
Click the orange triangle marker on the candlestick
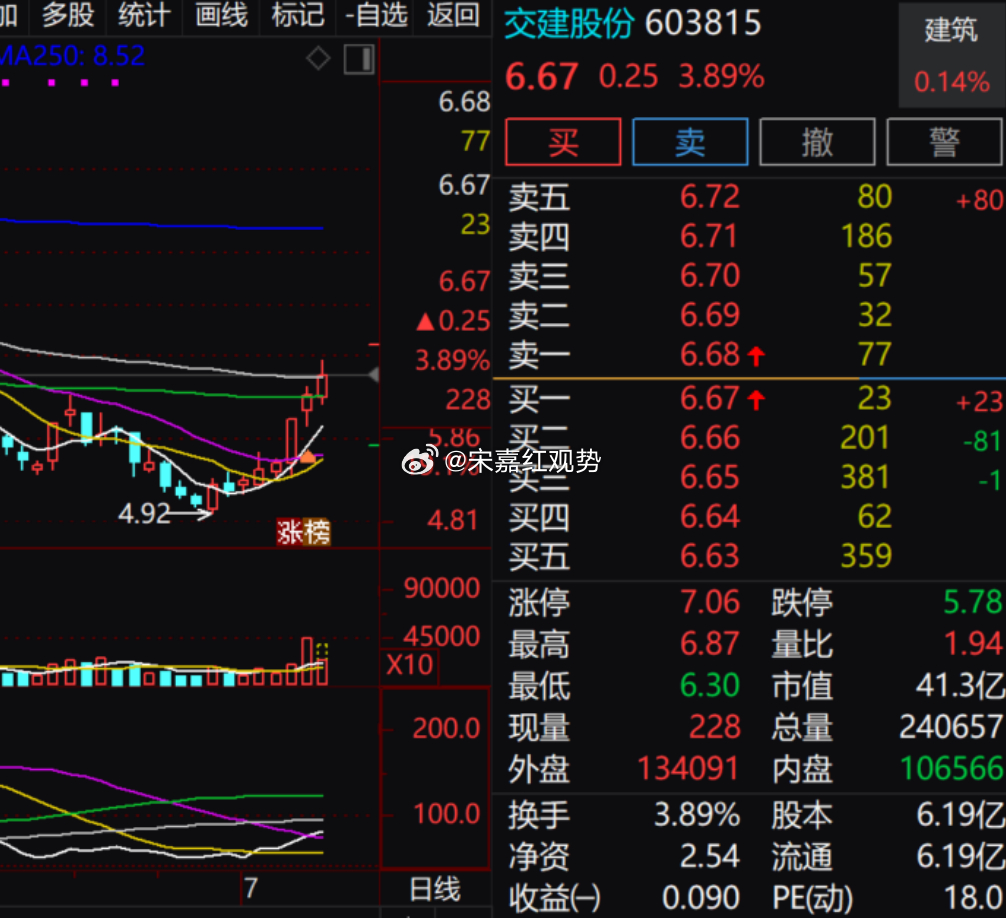coord(308,457)
